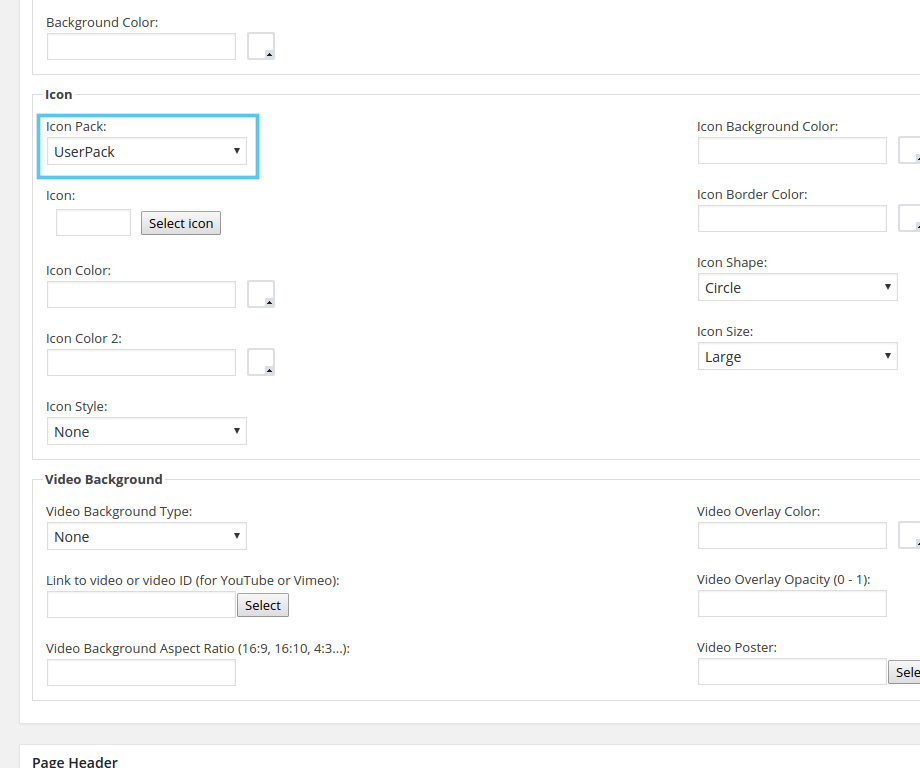This screenshot has height=768, width=920.
Task: Open the Video Overlay Color swatch
Action: point(910,535)
